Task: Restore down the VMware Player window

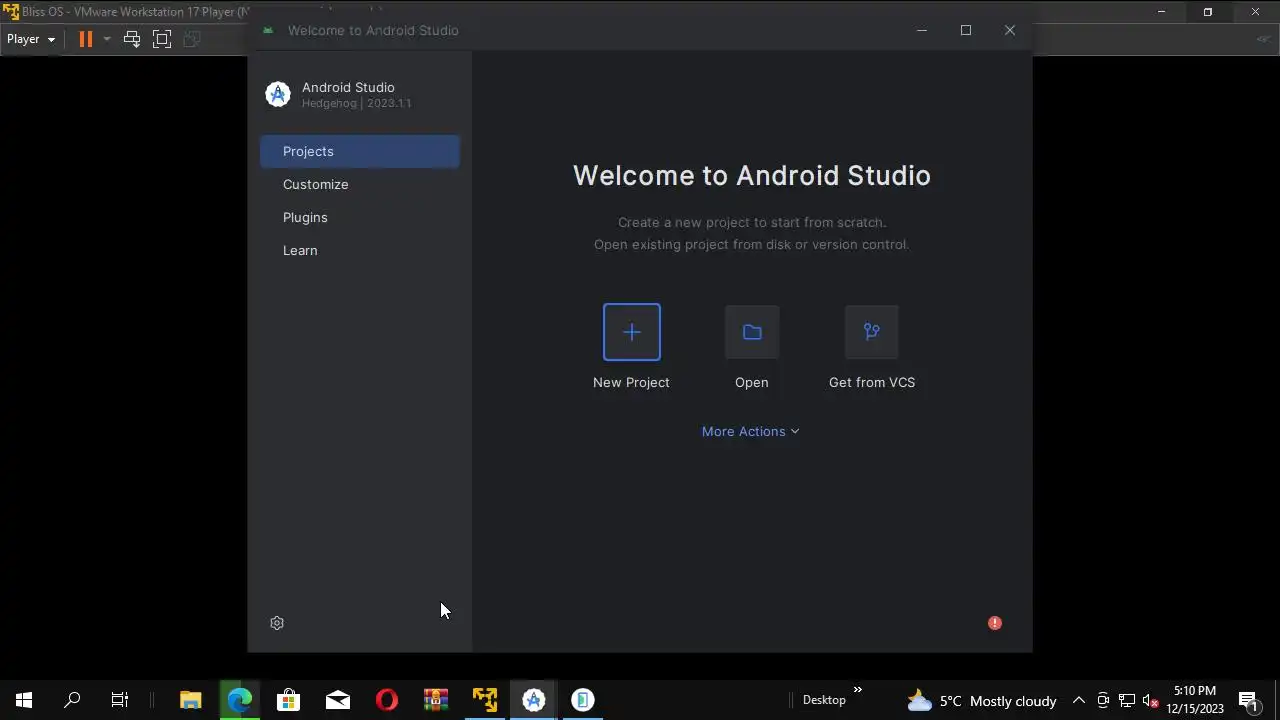Action: [1208, 12]
